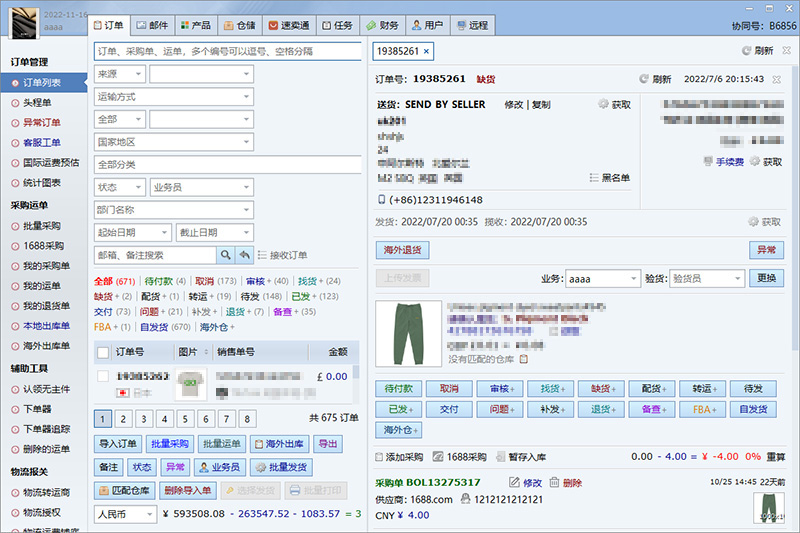
Task: Click 刷新 icon next to order number
Action: 644,79
